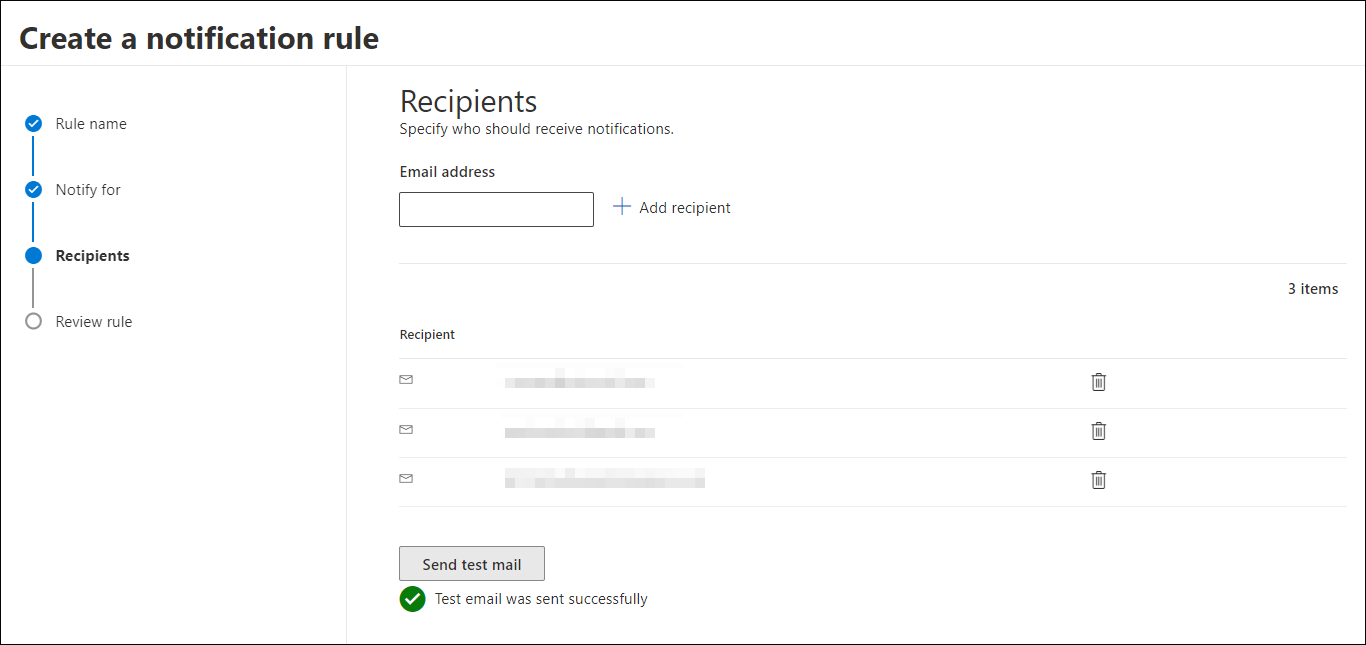Image resolution: width=1366 pixels, height=645 pixels.
Task: Click the envelope icon of third recipient
Action: pos(406,478)
